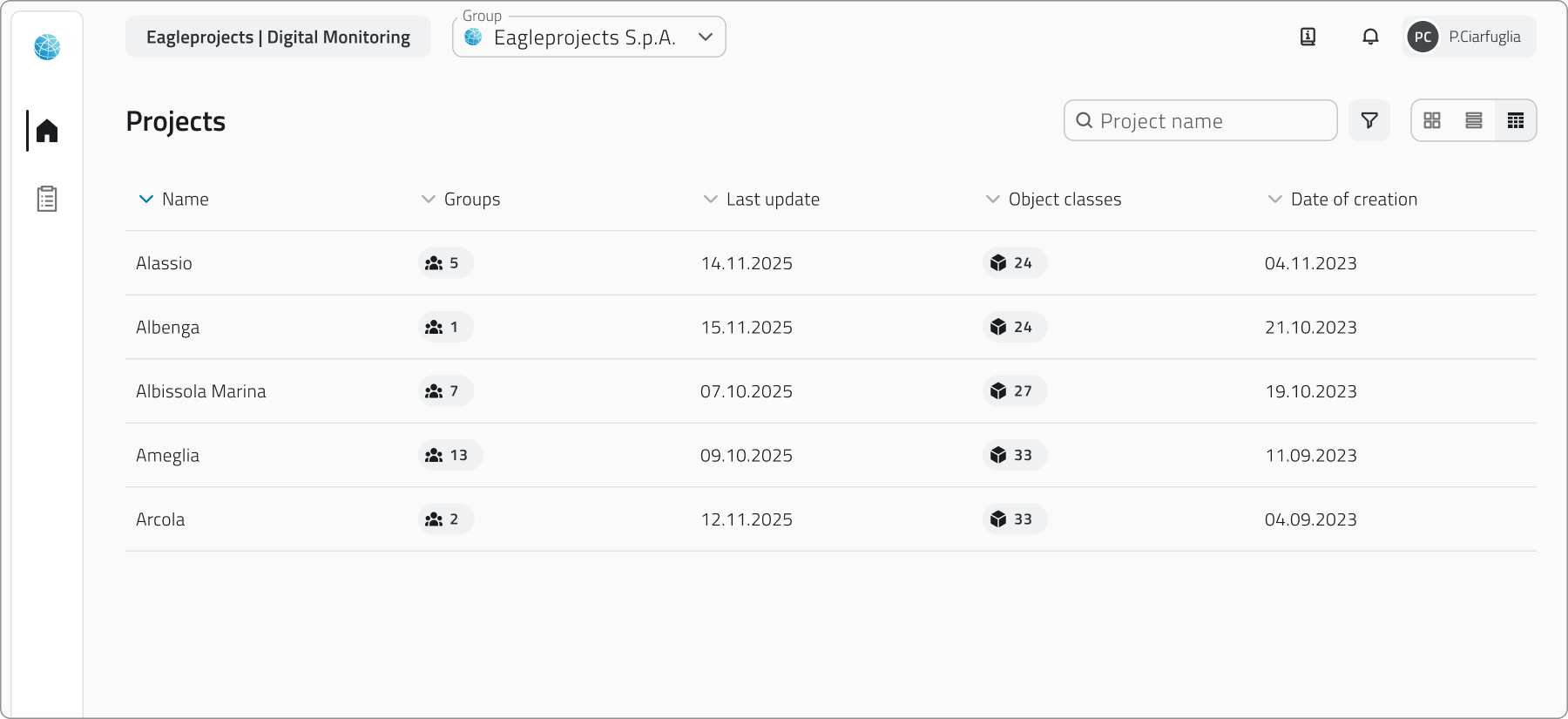Screen dimensions: 1568x719
Task: Click the Albenga object classes cube badge
Action: coord(1014,328)
